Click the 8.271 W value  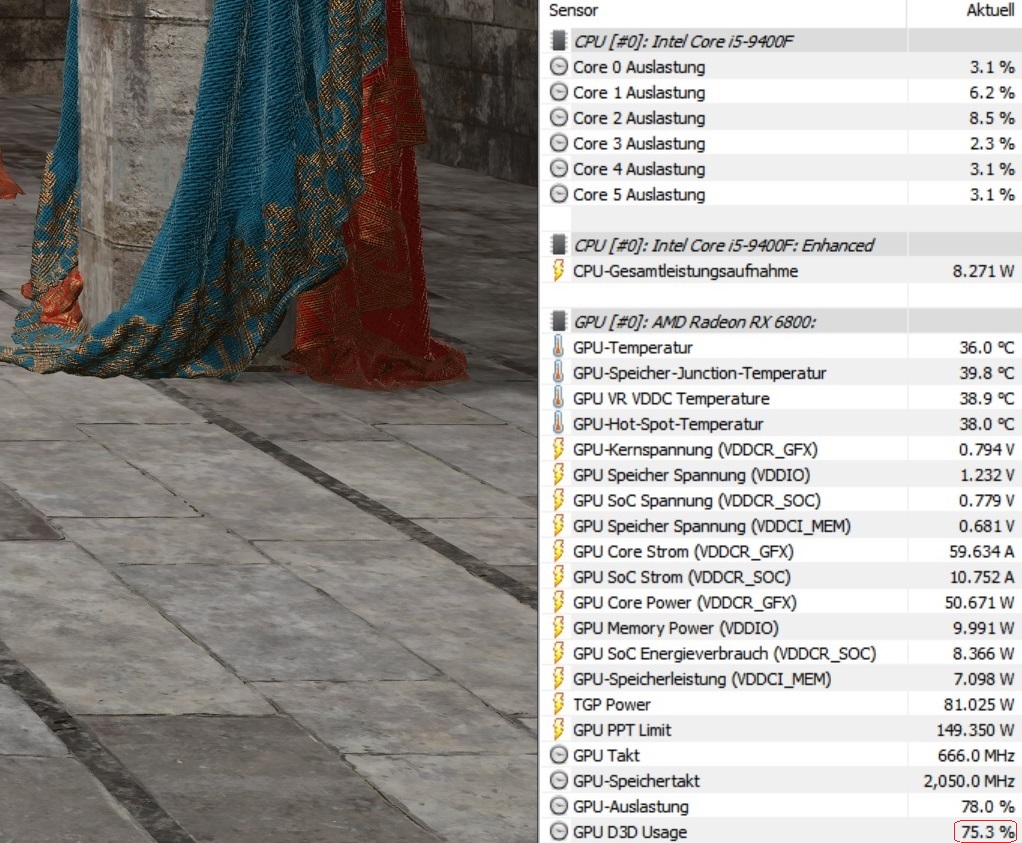click(x=984, y=271)
